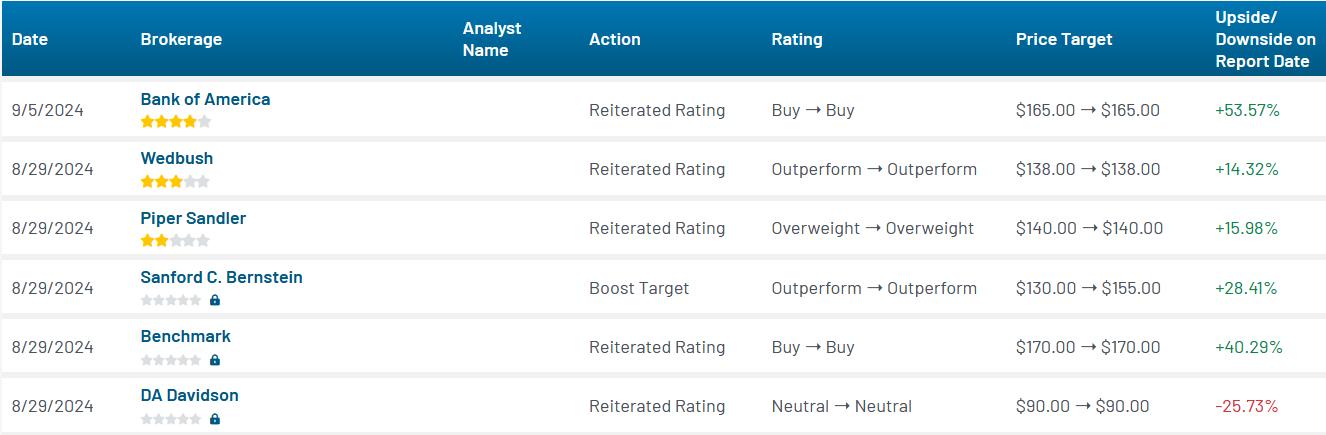Open the Bank of America brokerage link

(205, 99)
